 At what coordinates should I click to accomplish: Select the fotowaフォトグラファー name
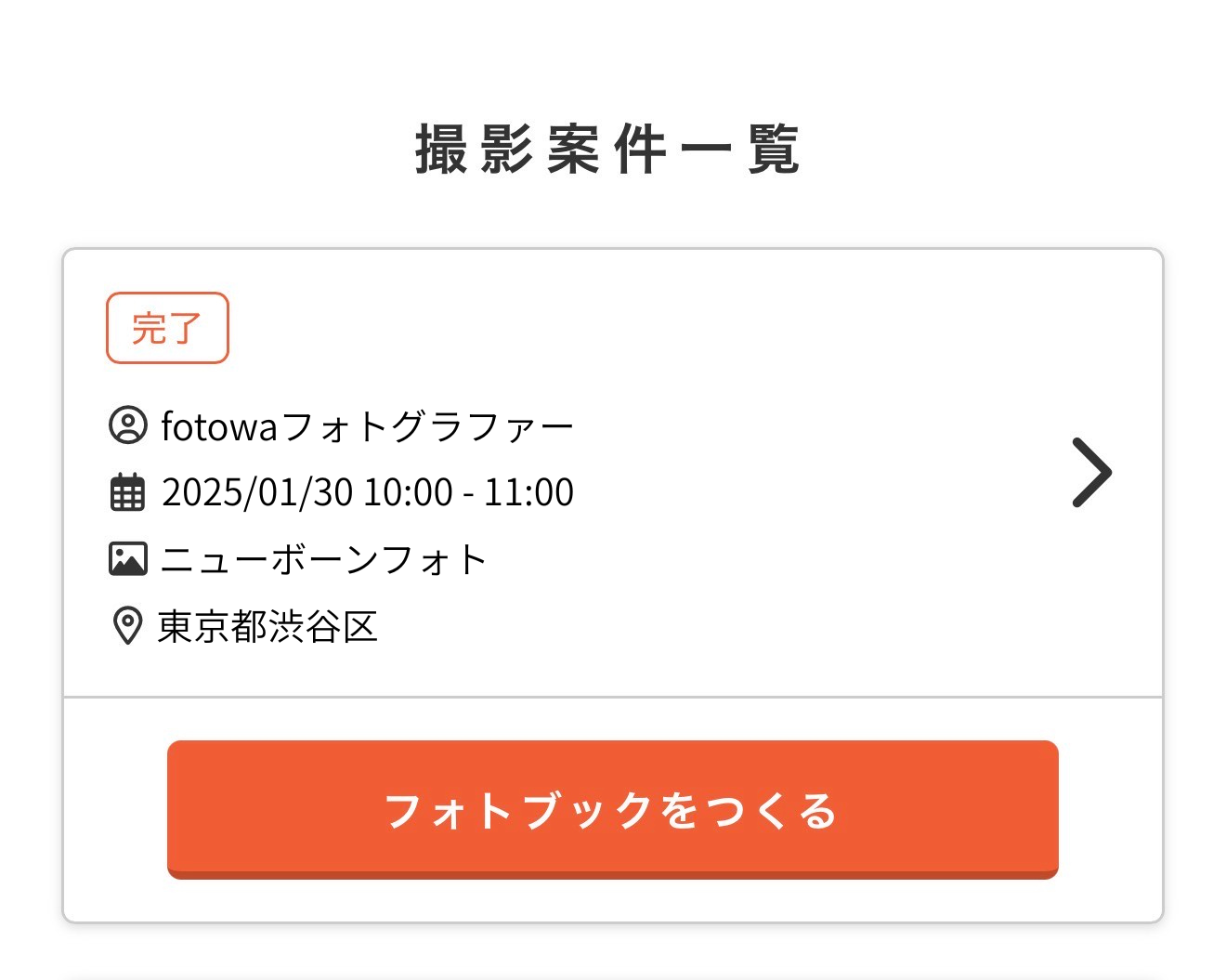click(368, 426)
